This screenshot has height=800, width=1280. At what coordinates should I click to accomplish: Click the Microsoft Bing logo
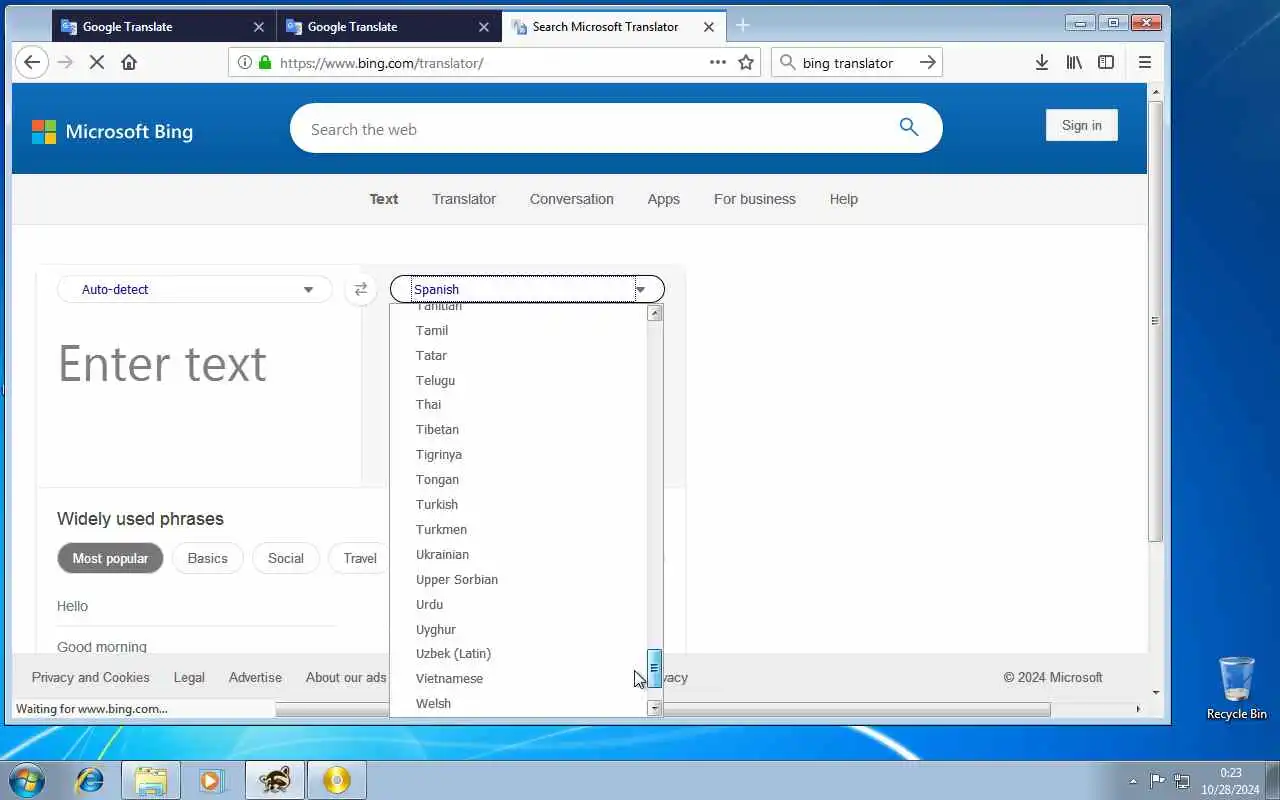(112, 131)
